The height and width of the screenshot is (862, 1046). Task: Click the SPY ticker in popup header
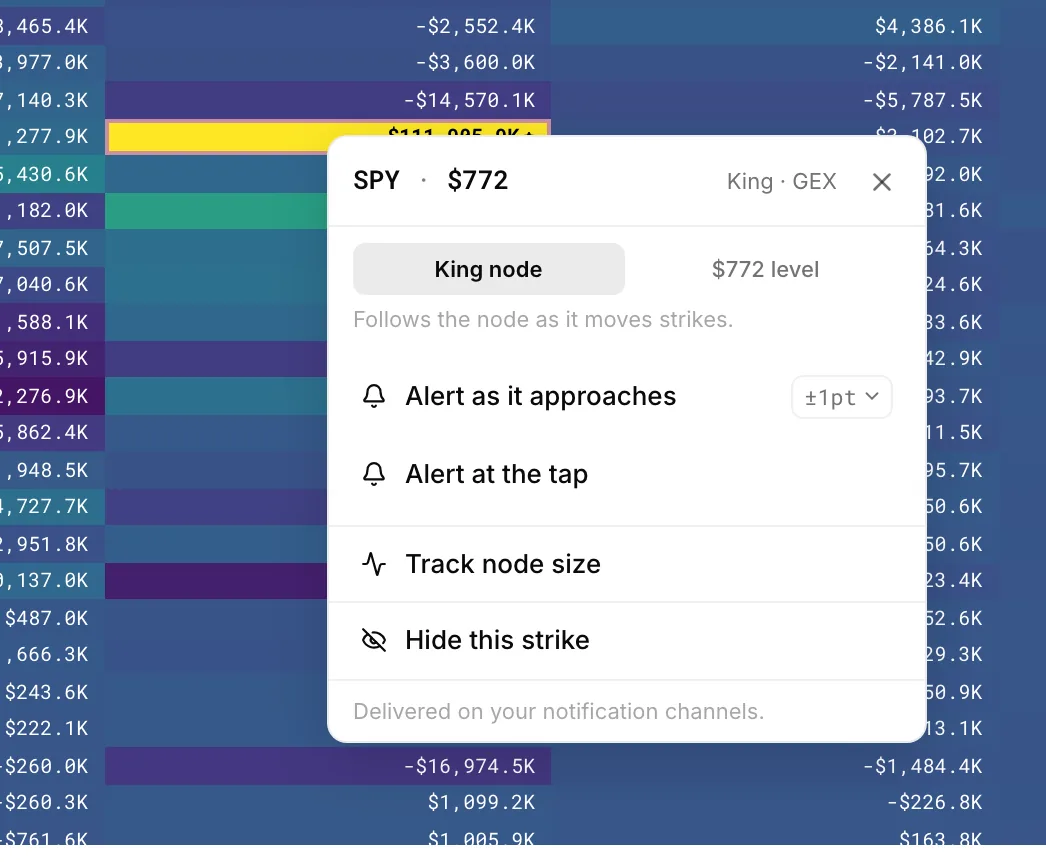pos(376,180)
